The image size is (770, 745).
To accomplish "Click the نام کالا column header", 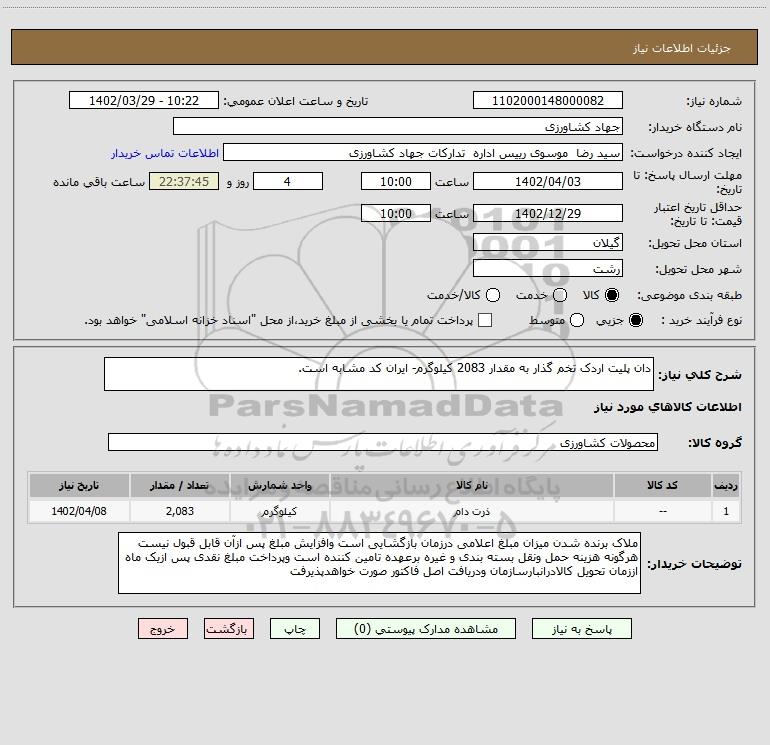I will coord(472,486).
